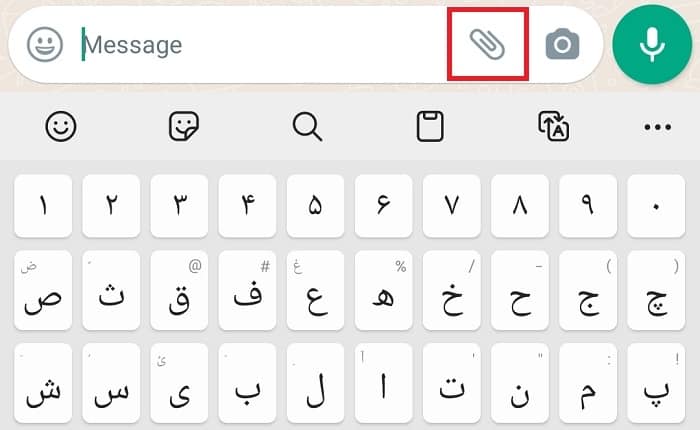Open emoji picker in message field

click(45, 44)
